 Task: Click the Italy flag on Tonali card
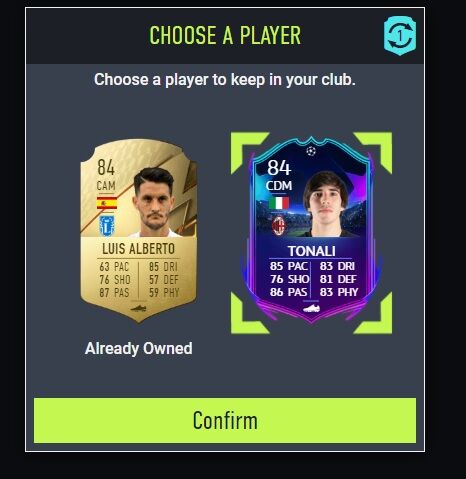coord(279,203)
